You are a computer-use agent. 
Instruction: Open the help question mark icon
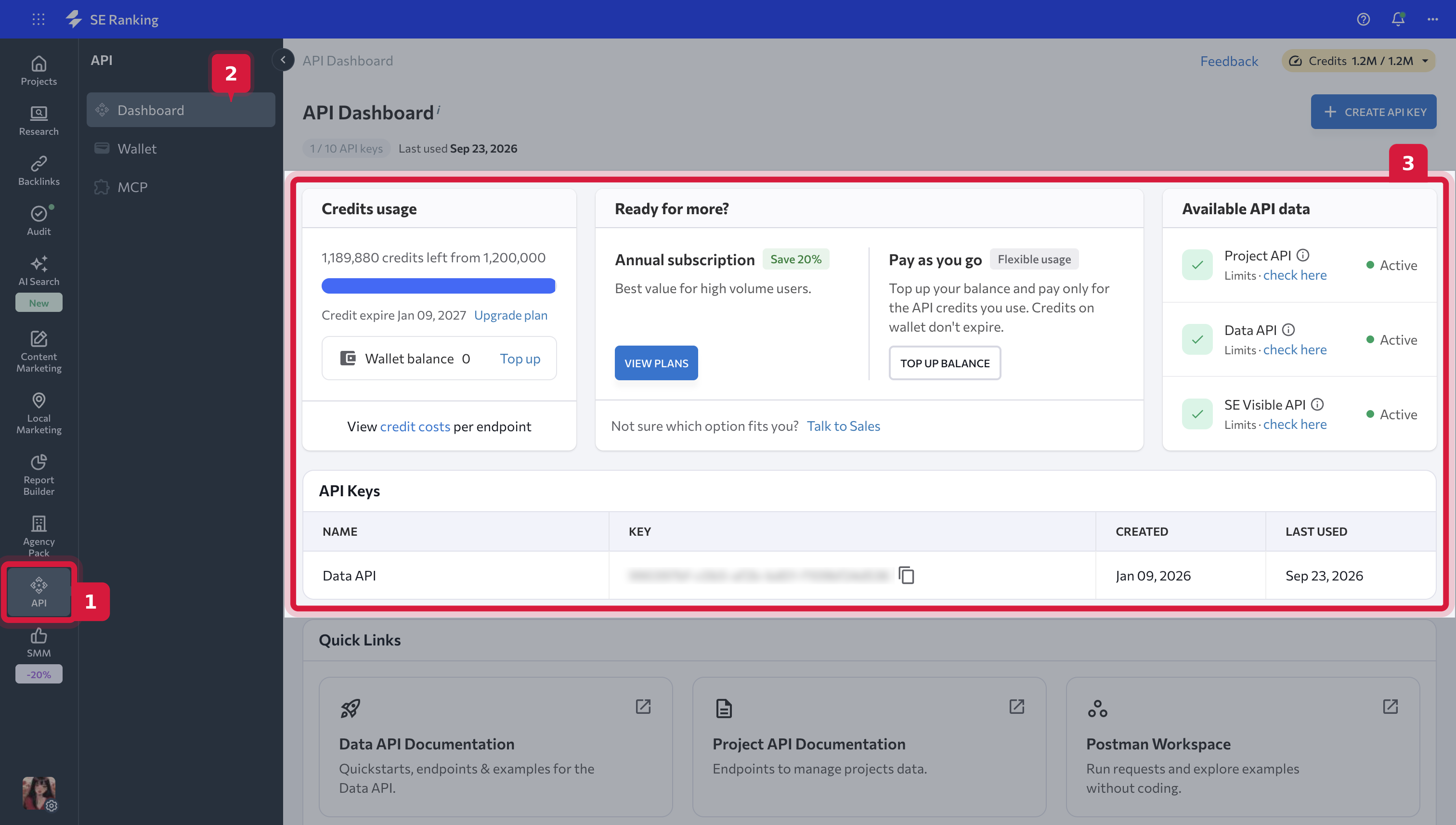1363,19
